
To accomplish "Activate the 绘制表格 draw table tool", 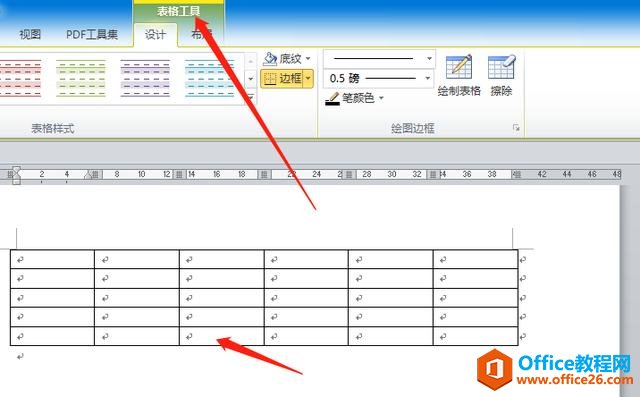I will click(x=459, y=75).
